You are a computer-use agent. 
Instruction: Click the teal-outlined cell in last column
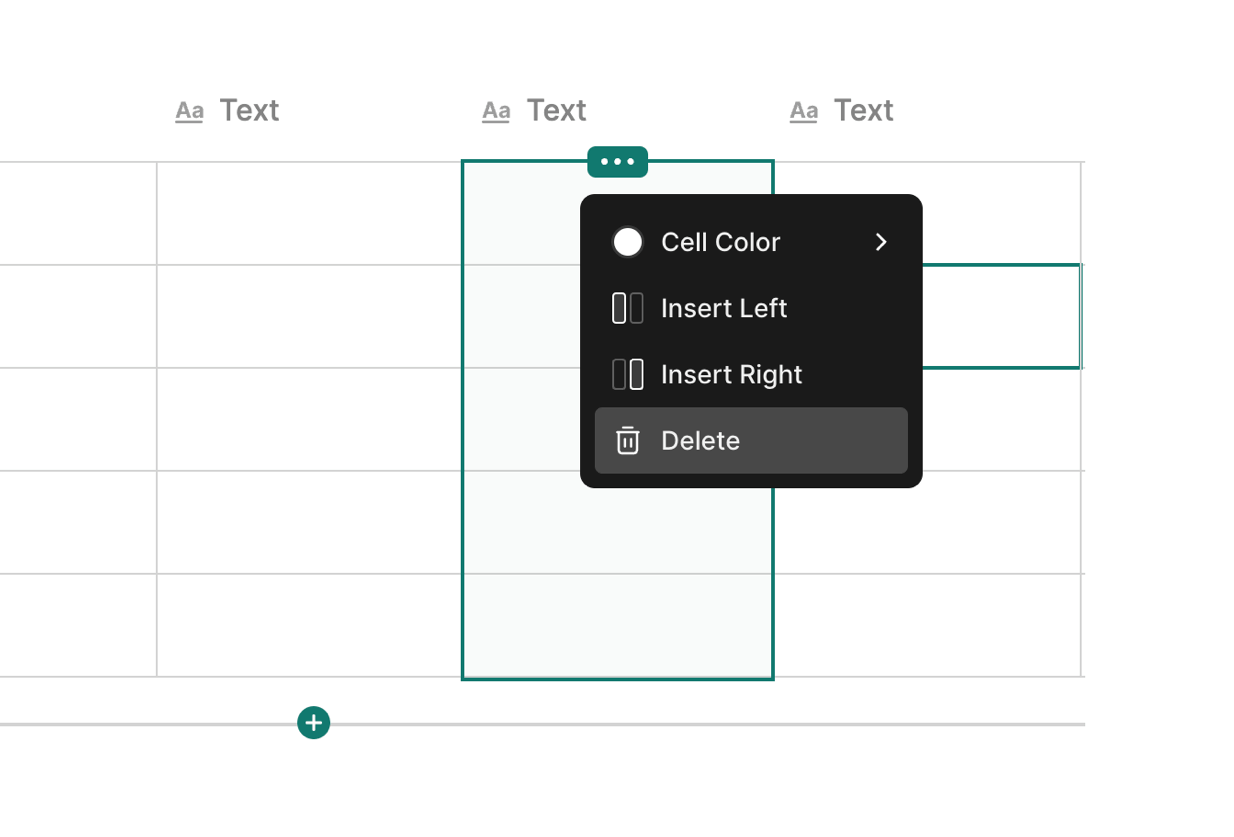[1000, 316]
